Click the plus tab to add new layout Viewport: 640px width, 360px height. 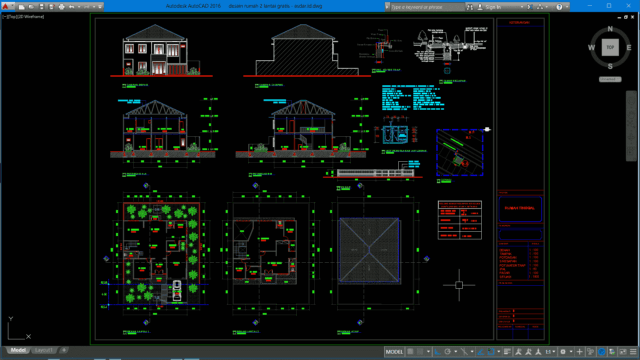pos(64,350)
